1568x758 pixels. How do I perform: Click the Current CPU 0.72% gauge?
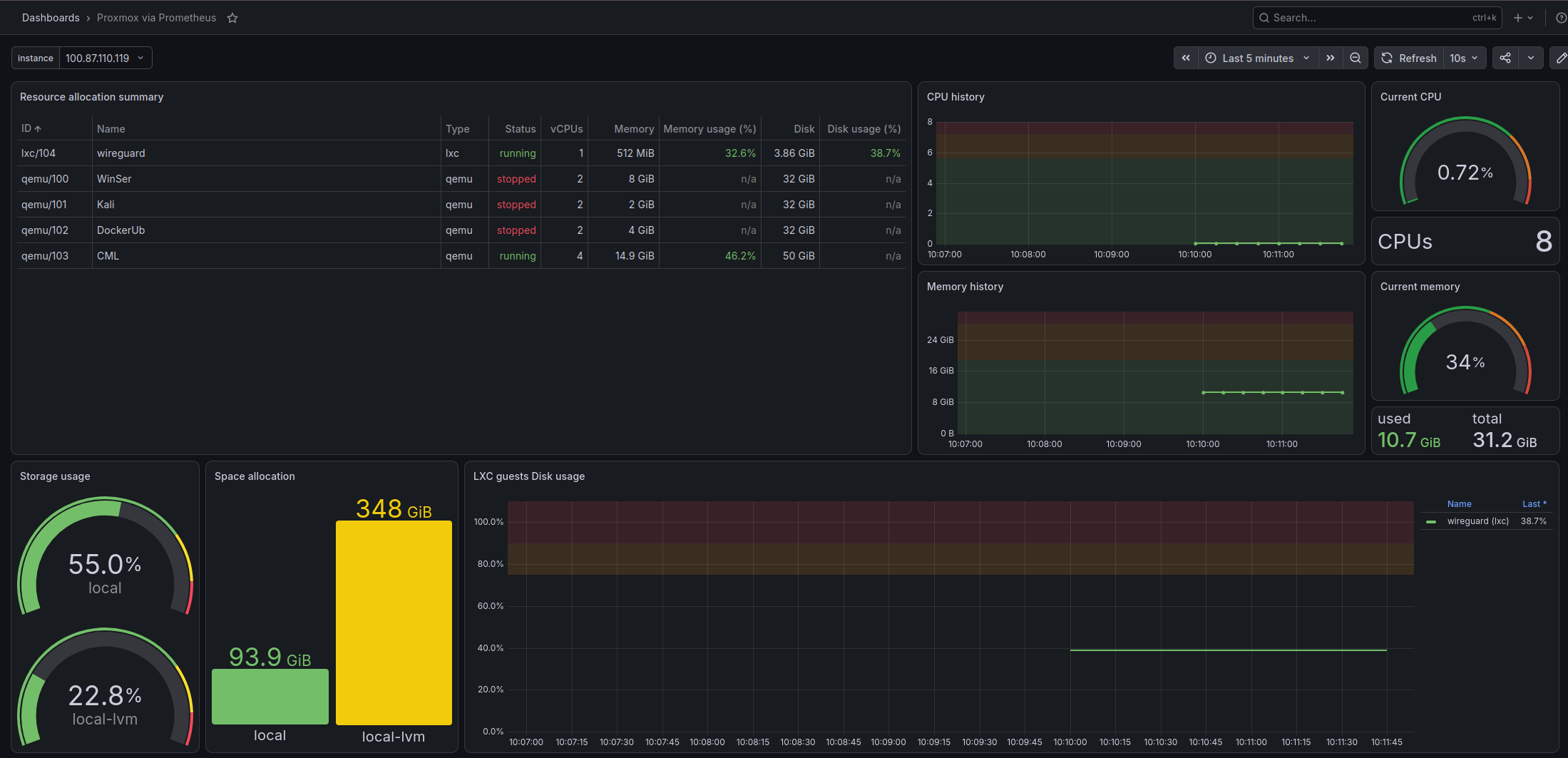(1465, 161)
